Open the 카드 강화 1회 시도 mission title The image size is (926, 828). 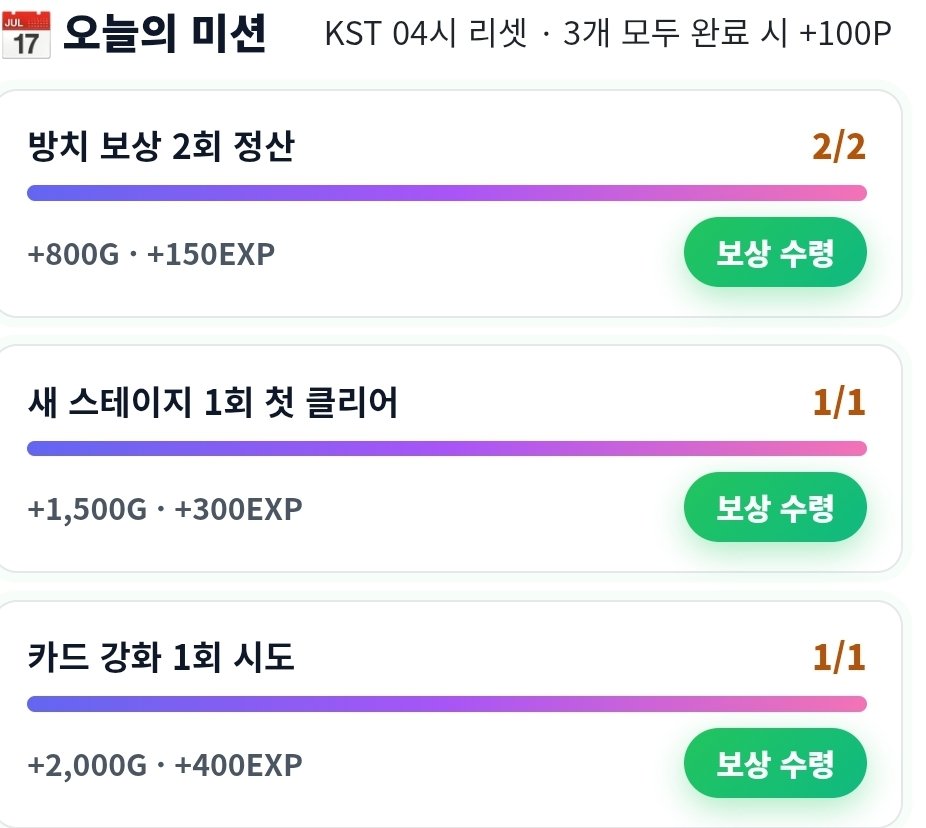[161, 657]
